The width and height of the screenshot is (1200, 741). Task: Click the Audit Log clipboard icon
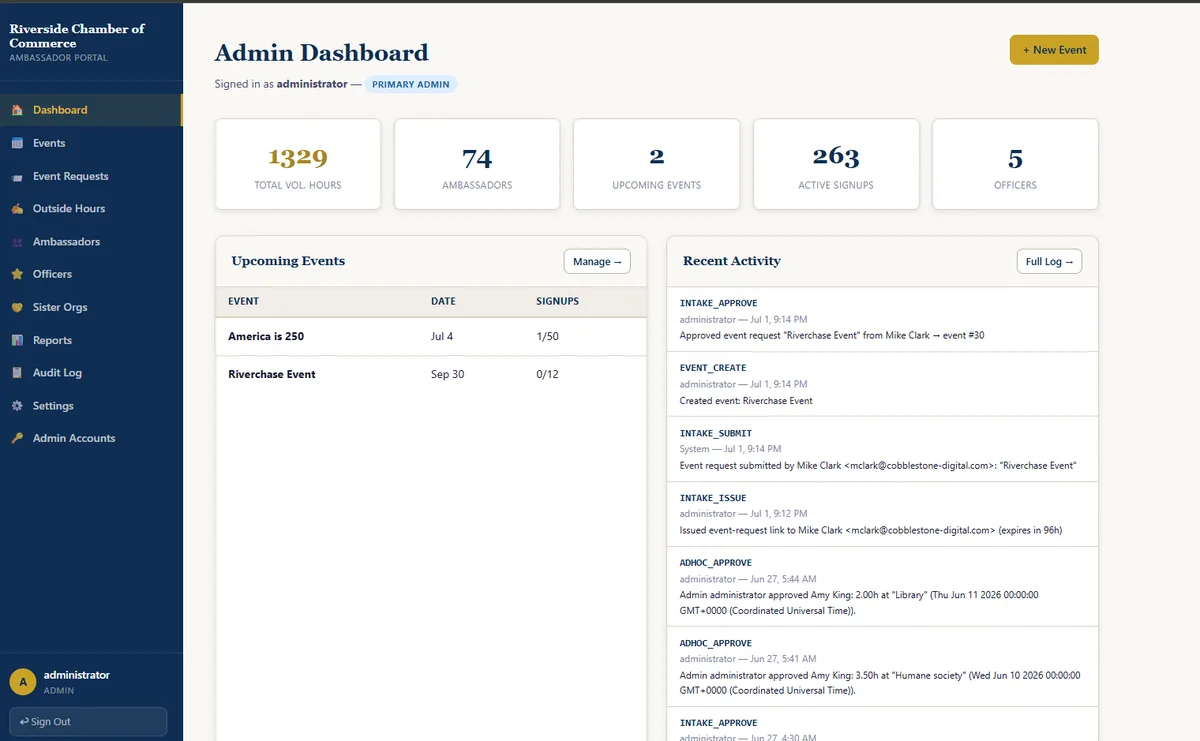17,373
